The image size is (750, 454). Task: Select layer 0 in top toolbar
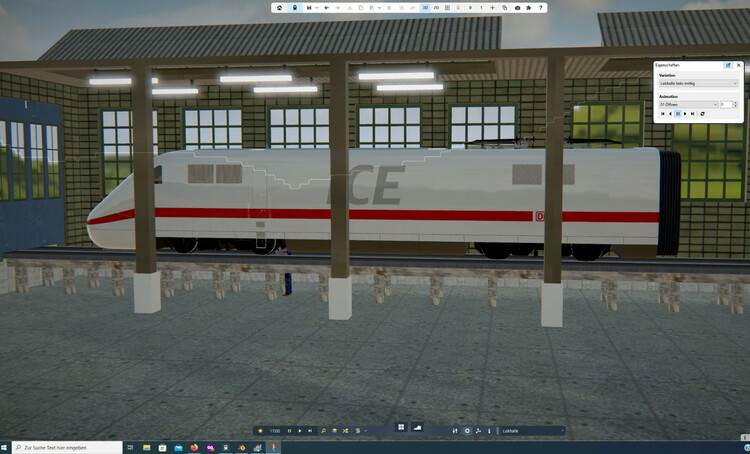pyautogui.click(x=471, y=8)
